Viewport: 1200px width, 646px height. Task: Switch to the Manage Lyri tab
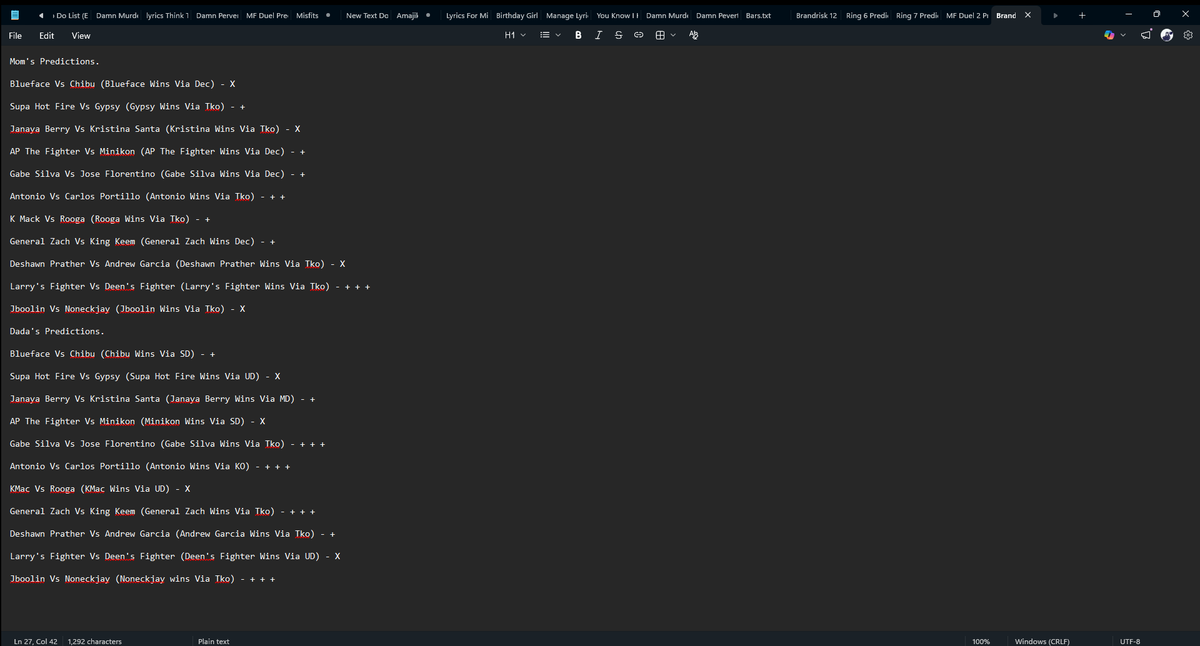tap(567, 16)
